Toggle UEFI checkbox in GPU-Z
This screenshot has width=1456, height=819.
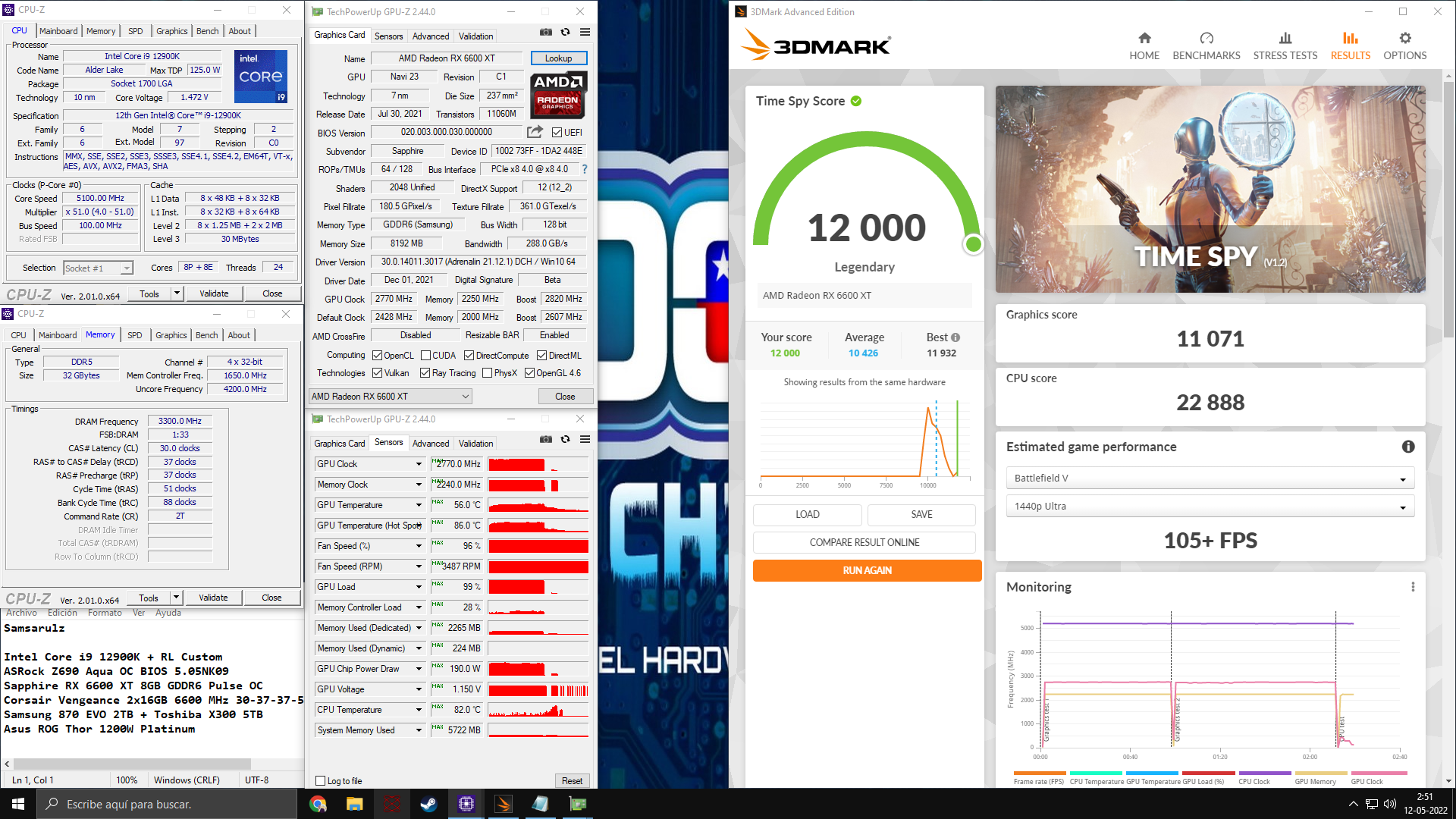pyautogui.click(x=557, y=132)
